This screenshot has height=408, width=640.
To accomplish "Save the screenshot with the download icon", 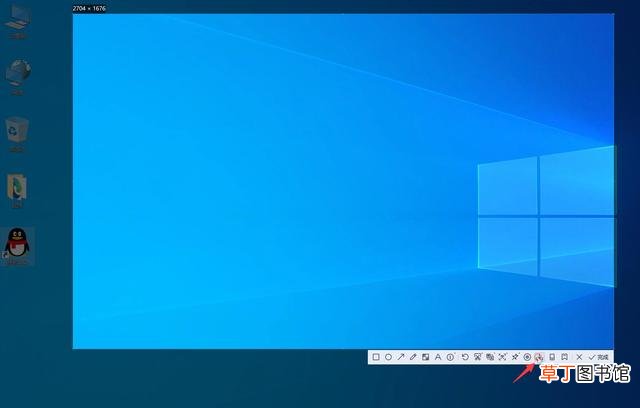I will 539,357.
